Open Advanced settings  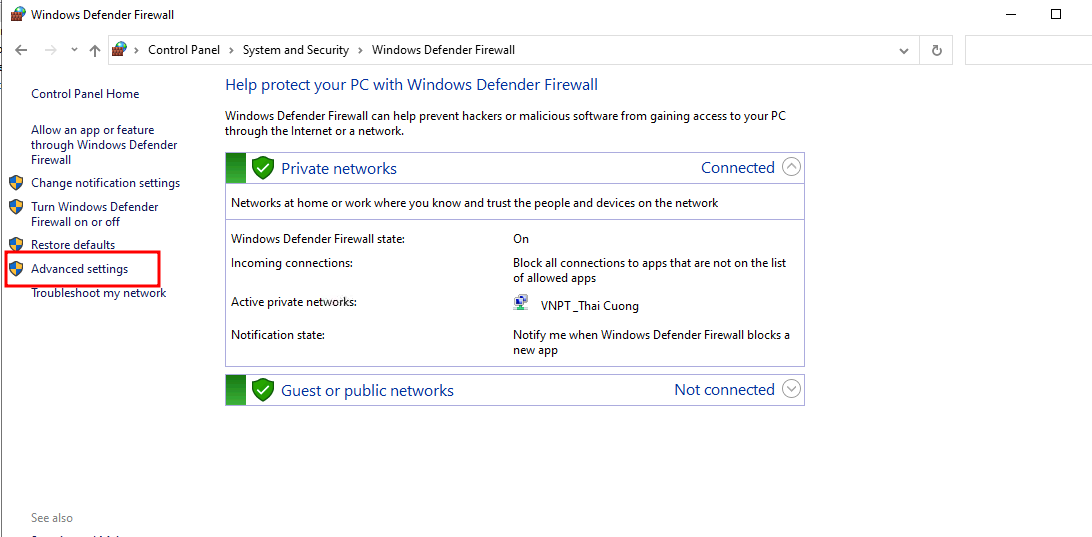[x=79, y=269]
